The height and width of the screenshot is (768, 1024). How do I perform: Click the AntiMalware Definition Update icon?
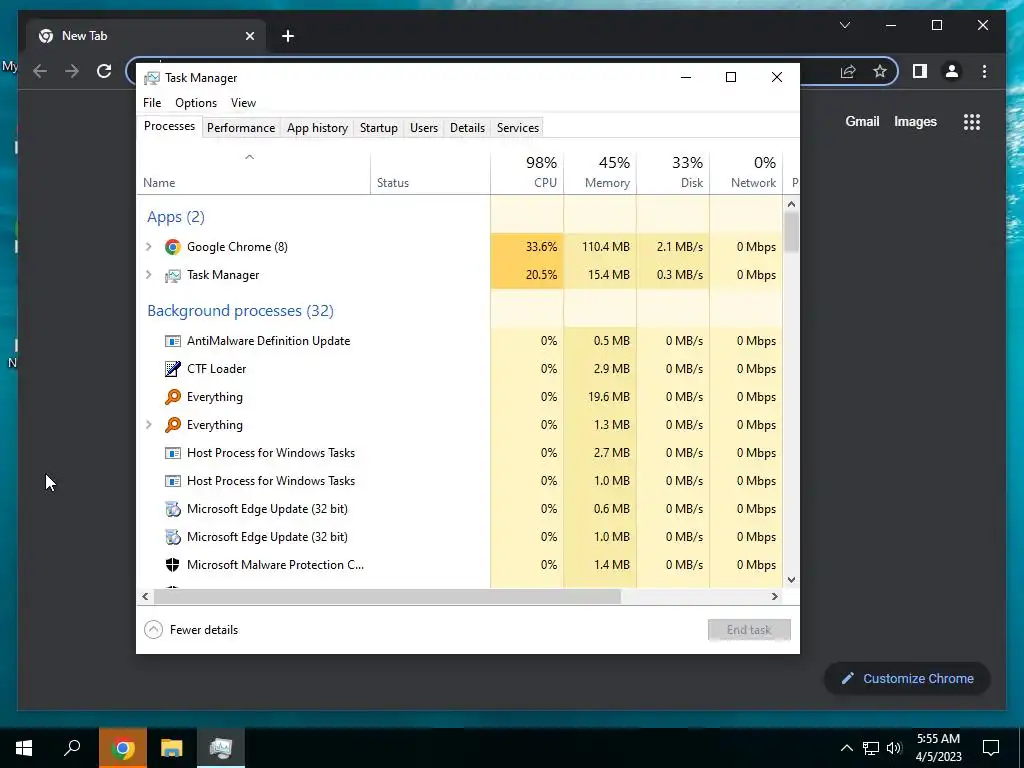pos(172,341)
